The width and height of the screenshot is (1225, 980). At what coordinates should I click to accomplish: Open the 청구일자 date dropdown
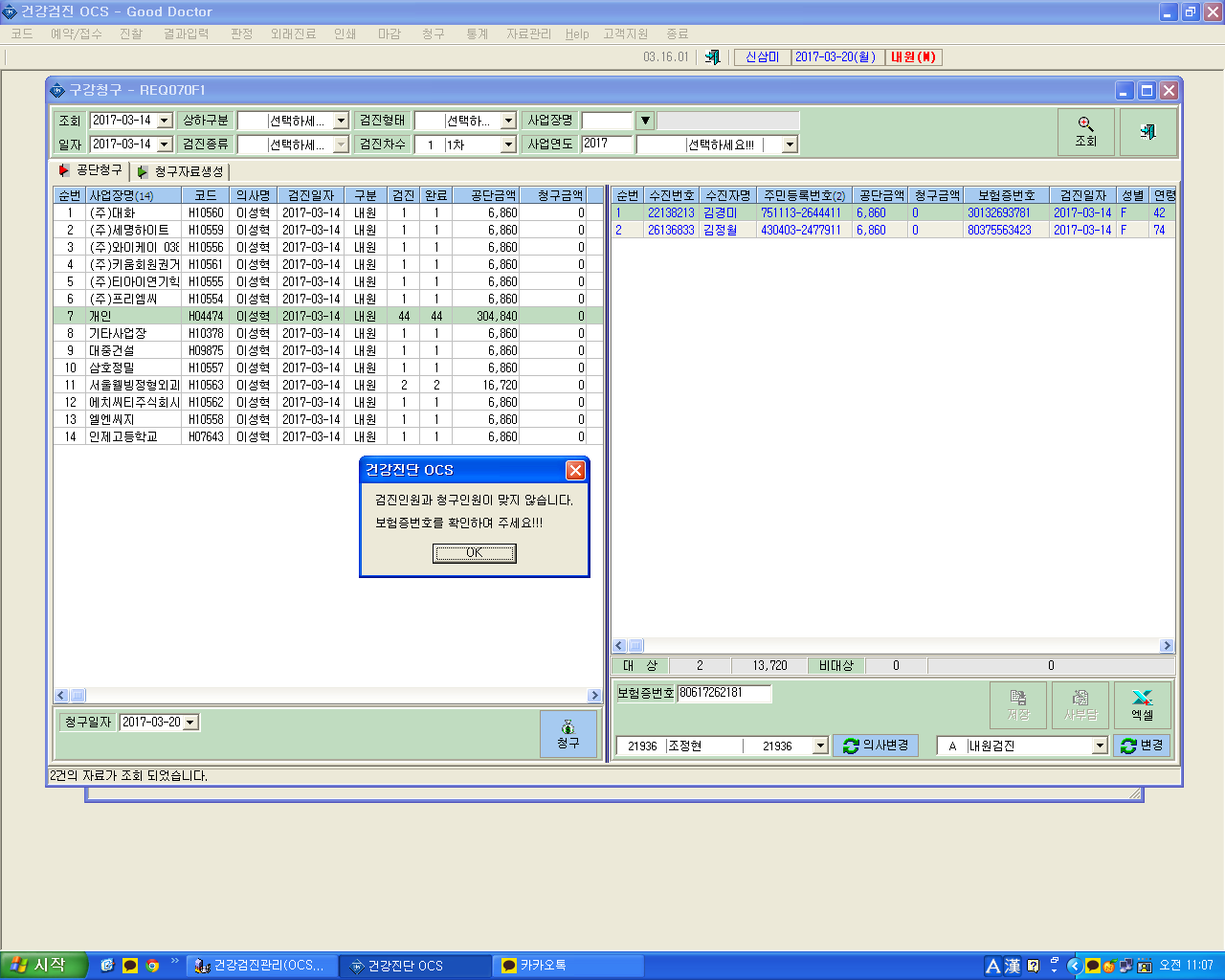click(190, 723)
